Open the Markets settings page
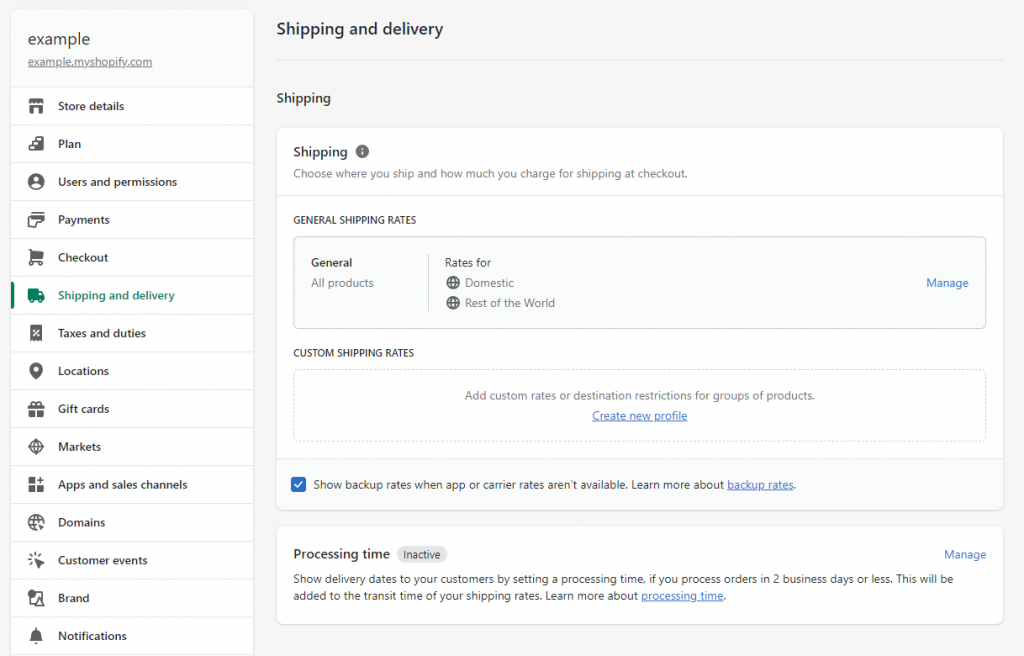The width and height of the screenshot is (1024, 656). point(79,447)
